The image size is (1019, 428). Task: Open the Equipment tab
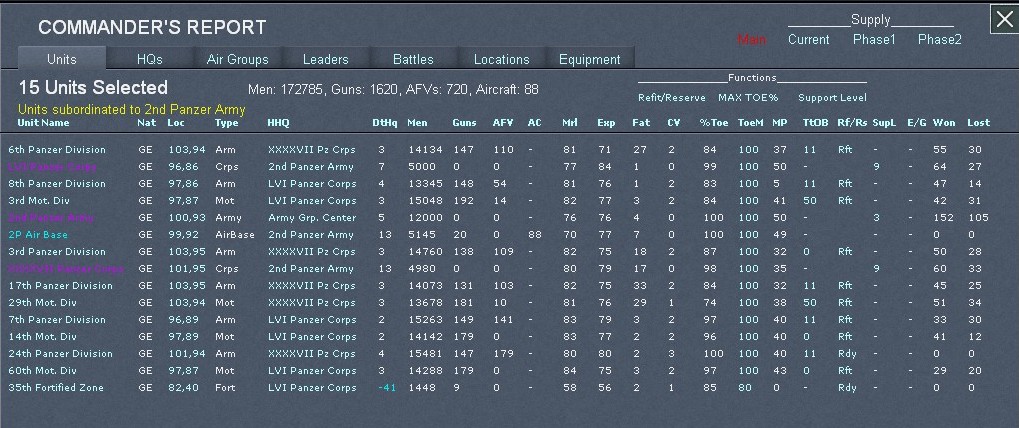tap(589, 59)
